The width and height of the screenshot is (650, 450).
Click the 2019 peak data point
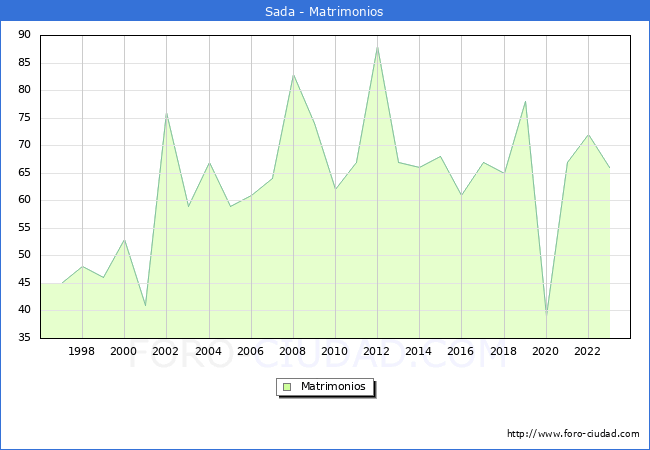525,102
